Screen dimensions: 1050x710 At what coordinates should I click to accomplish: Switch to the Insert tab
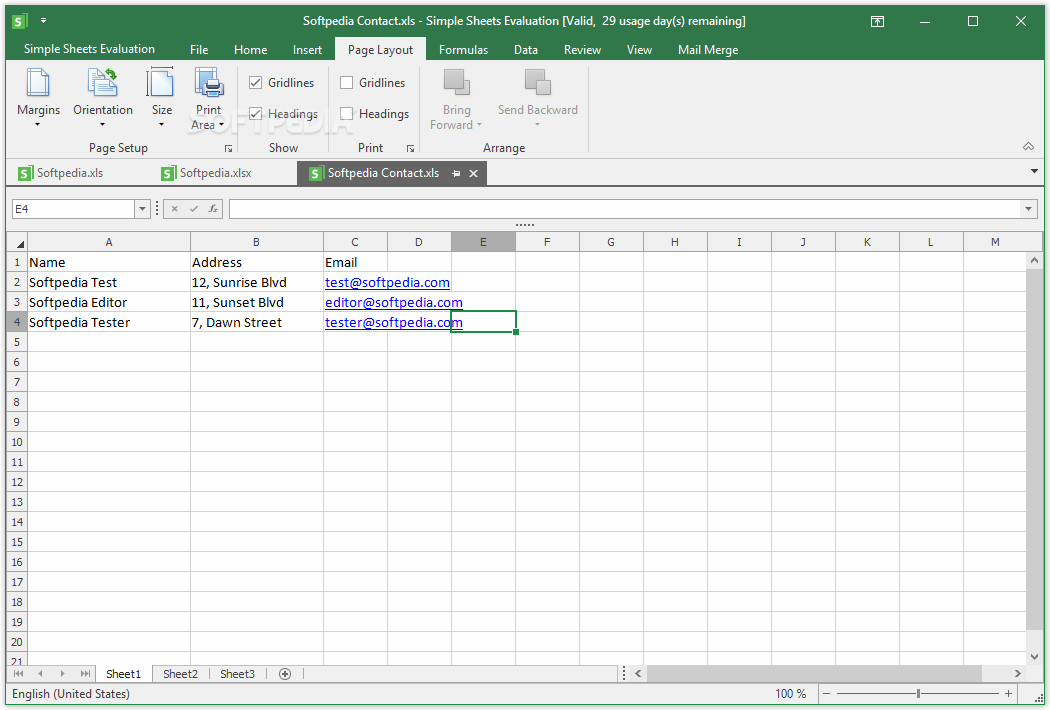(307, 50)
